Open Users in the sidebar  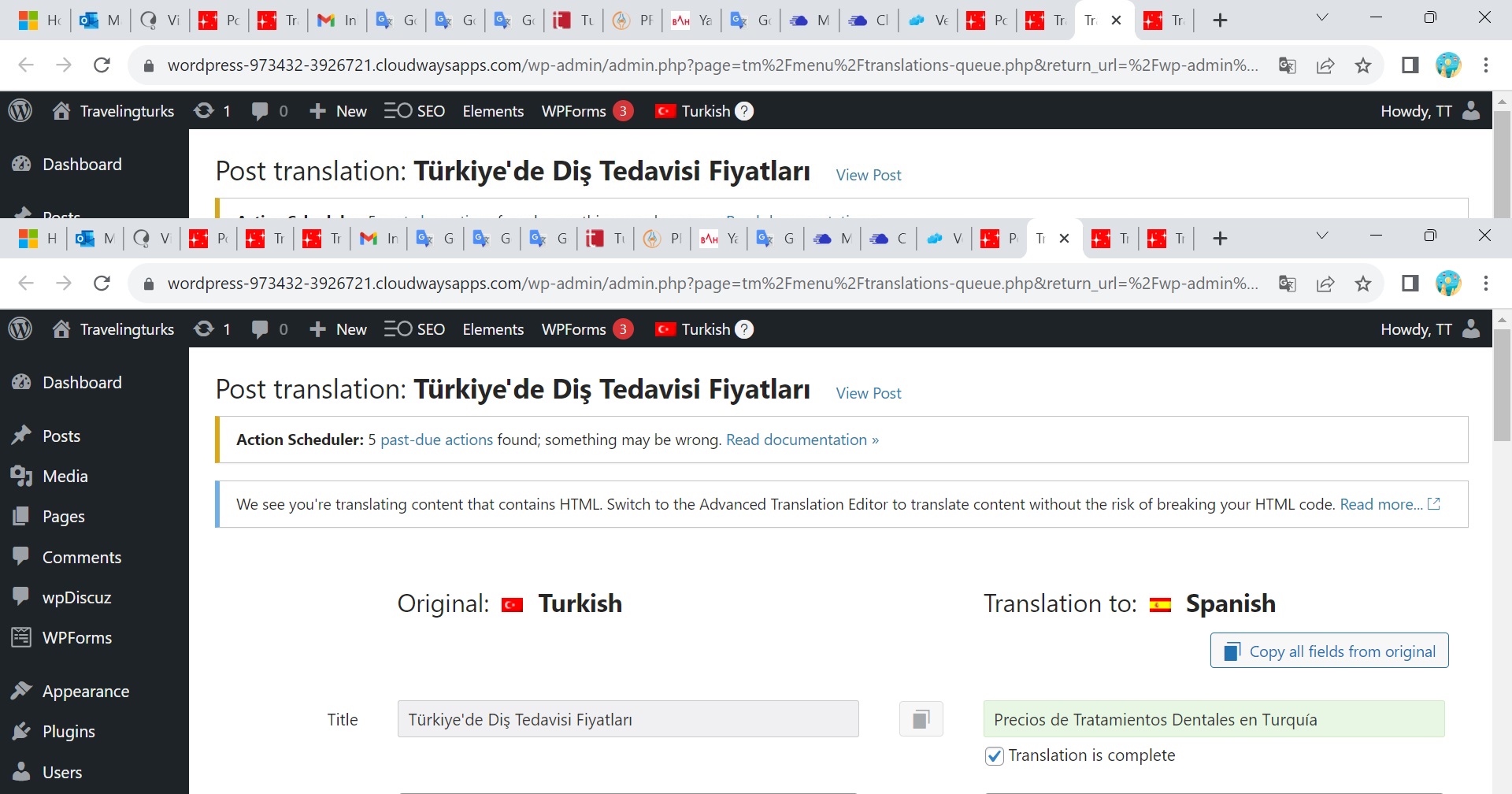coord(62,772)
